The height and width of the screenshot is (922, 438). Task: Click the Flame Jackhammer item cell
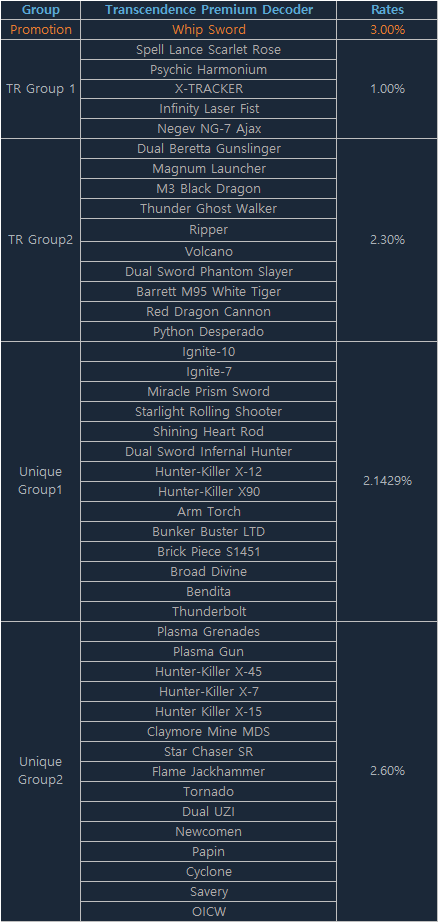[209, 771]
